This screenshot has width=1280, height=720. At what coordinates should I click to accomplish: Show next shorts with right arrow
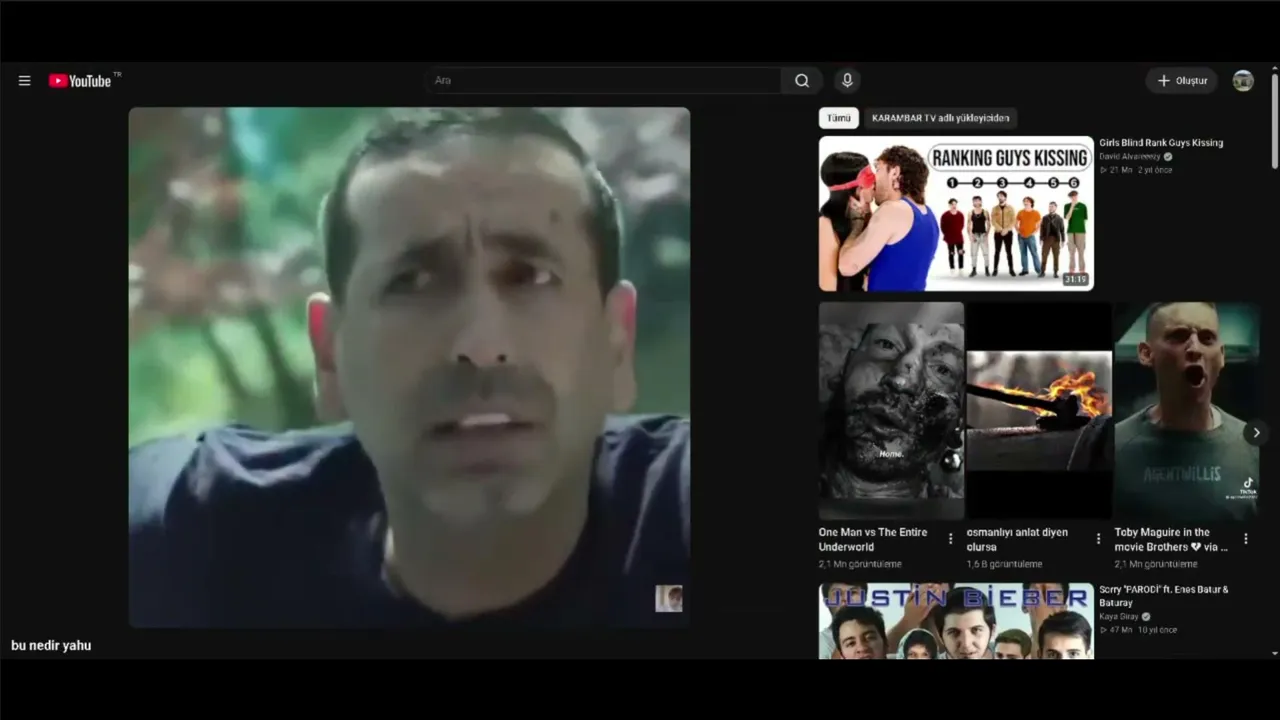point(1257,433)
